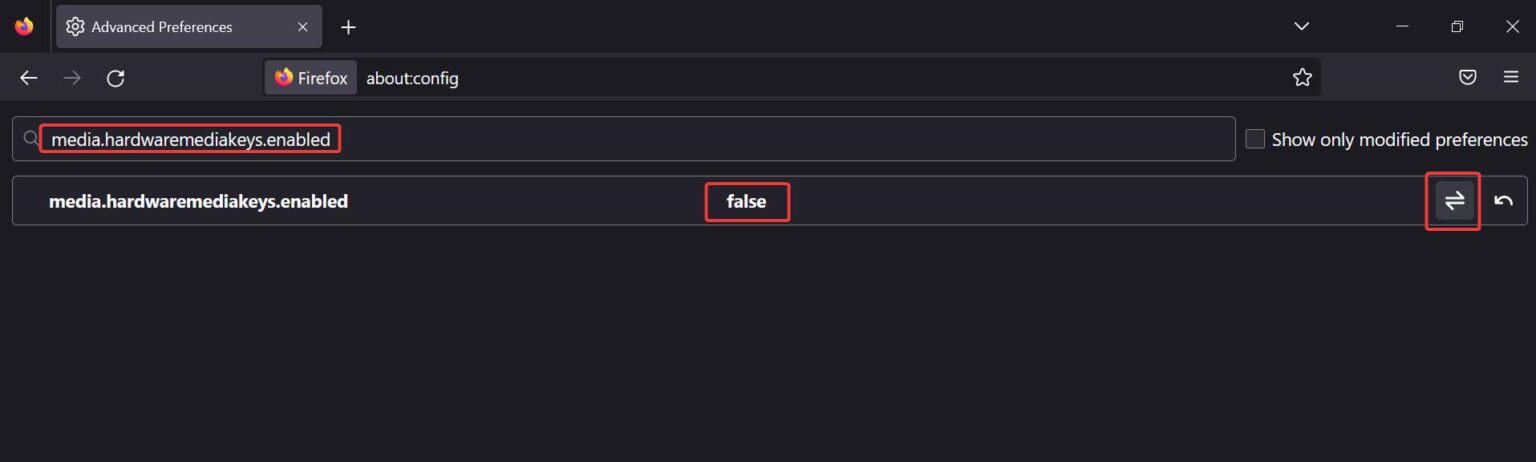The height and width of the screenshot is (462, 1536).
Task: Close the Advanced Preferences tab
Action: pyautogui.click(x=303, y=27)
